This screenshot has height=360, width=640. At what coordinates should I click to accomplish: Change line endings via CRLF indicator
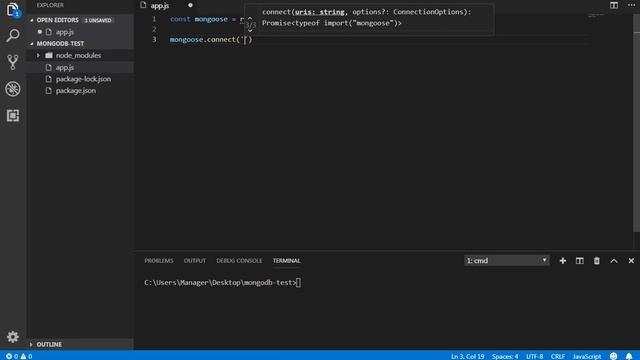click(x=558, y=356)
